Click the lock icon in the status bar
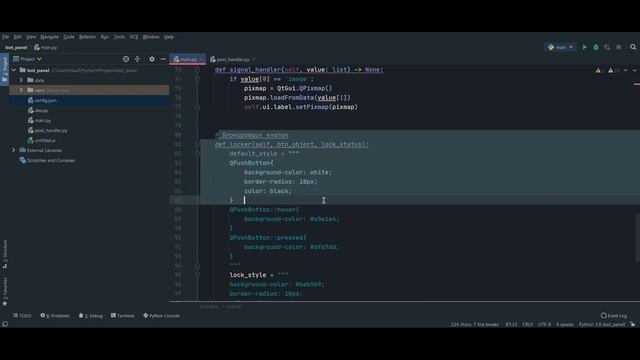This screenshot has width=640, height=360. pos(633,324)
